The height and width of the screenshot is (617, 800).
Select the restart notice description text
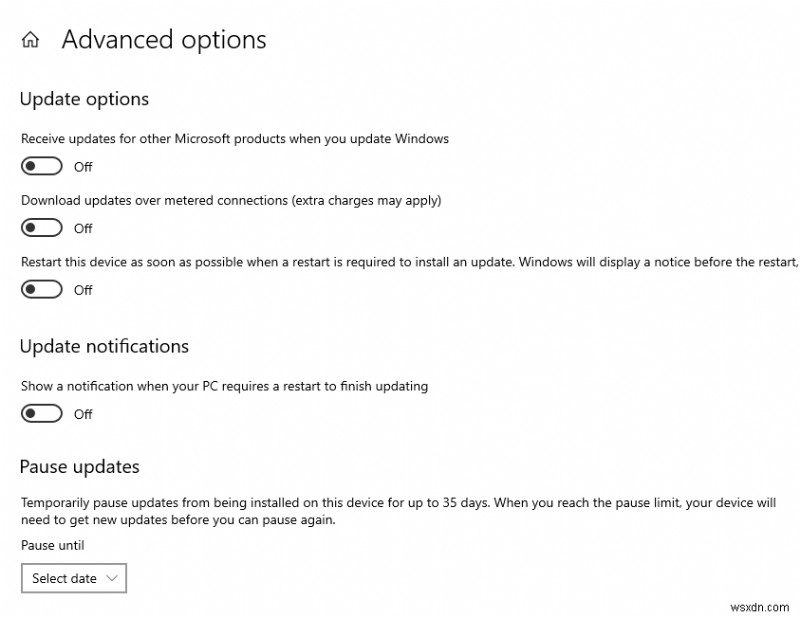pyautogui.click(x=400, y=262)
